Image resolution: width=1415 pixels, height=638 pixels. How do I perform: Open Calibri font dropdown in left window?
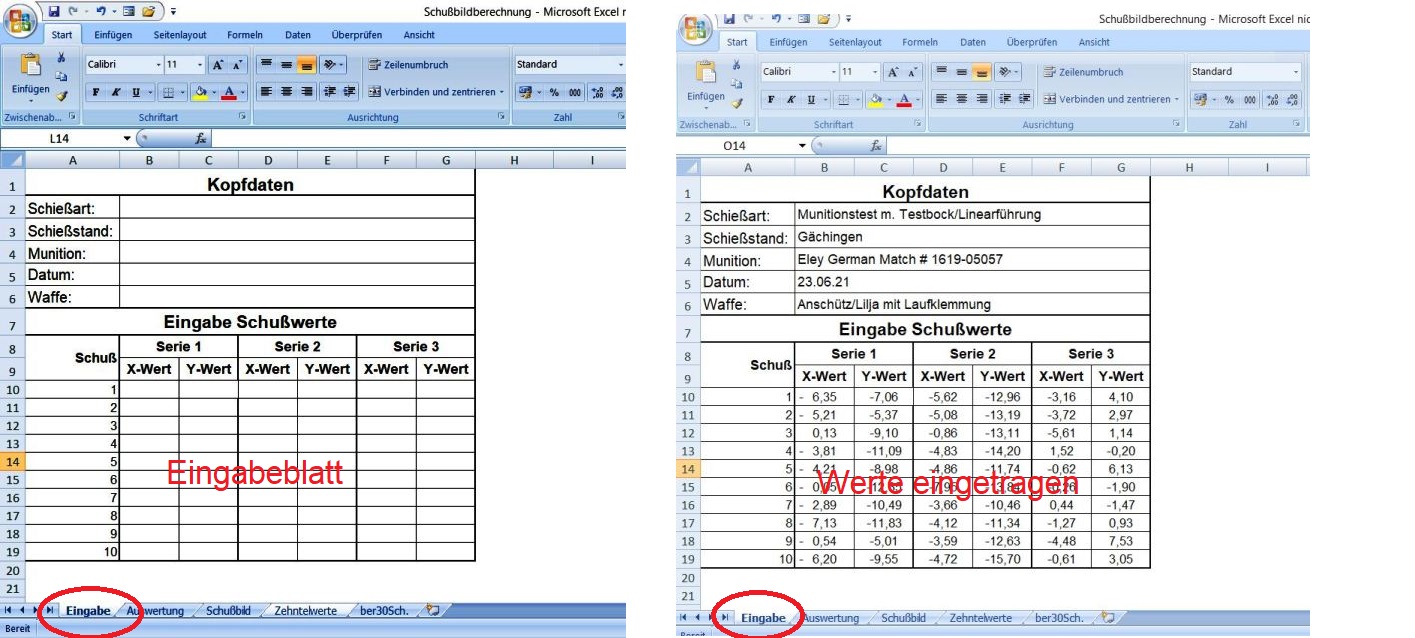(x=157, y=65)
